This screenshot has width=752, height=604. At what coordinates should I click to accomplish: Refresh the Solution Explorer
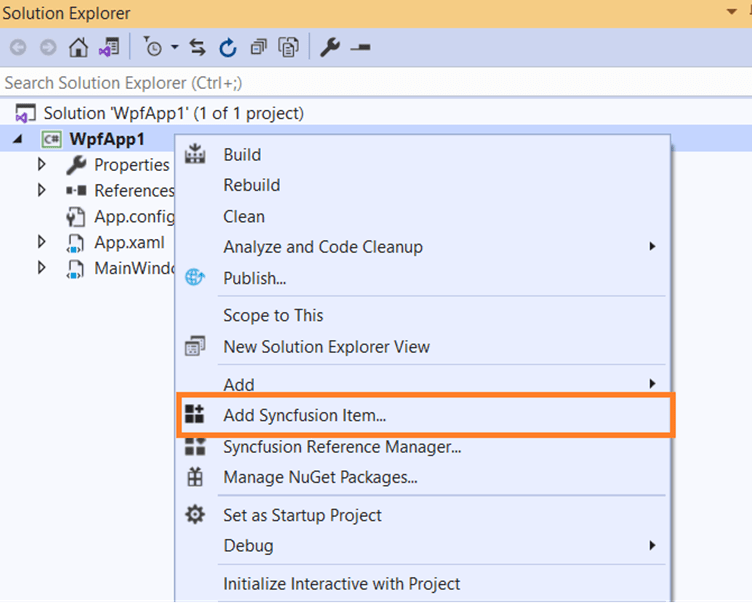coord(228,47)
